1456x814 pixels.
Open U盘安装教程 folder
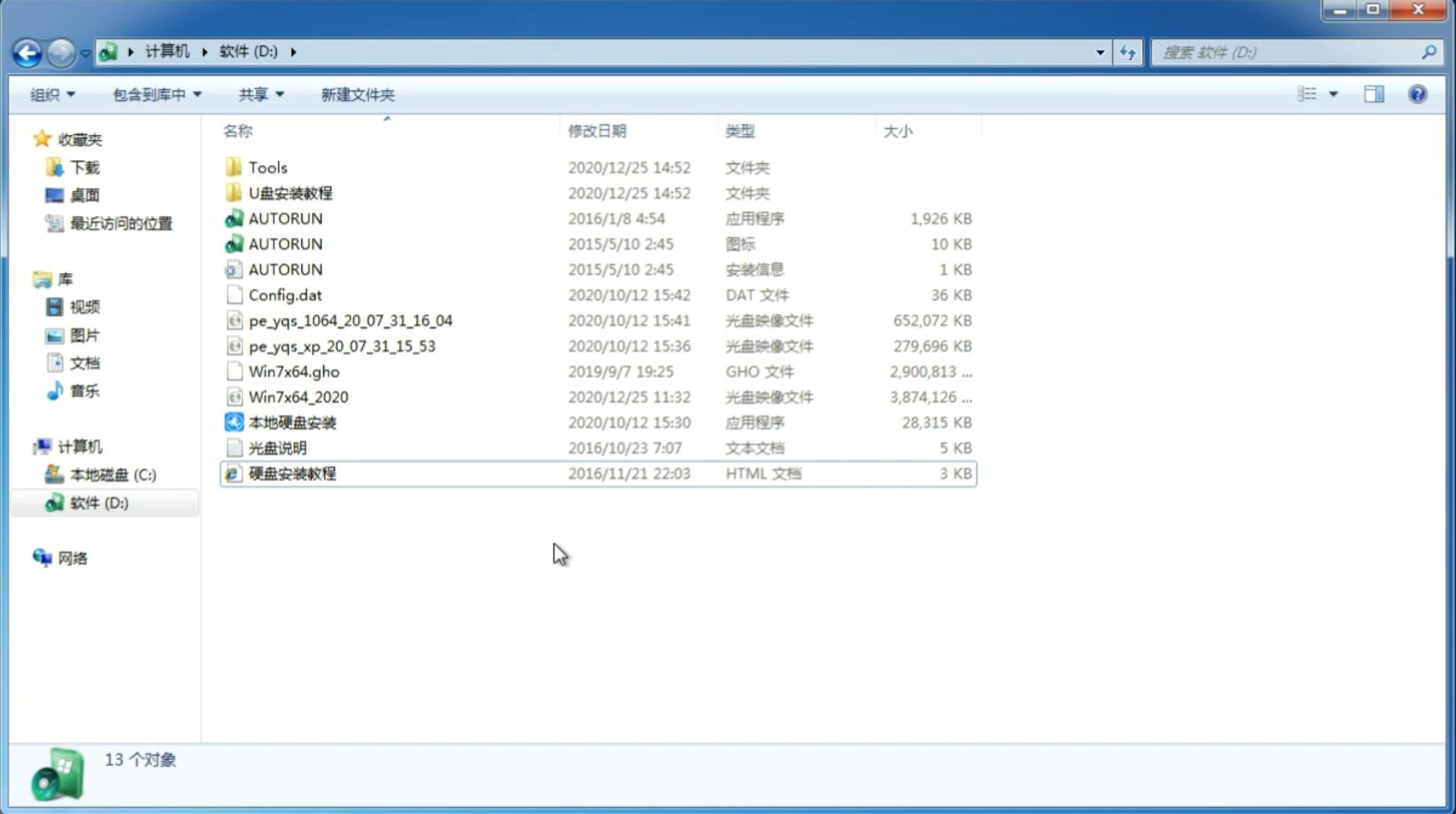coord(292,192)
